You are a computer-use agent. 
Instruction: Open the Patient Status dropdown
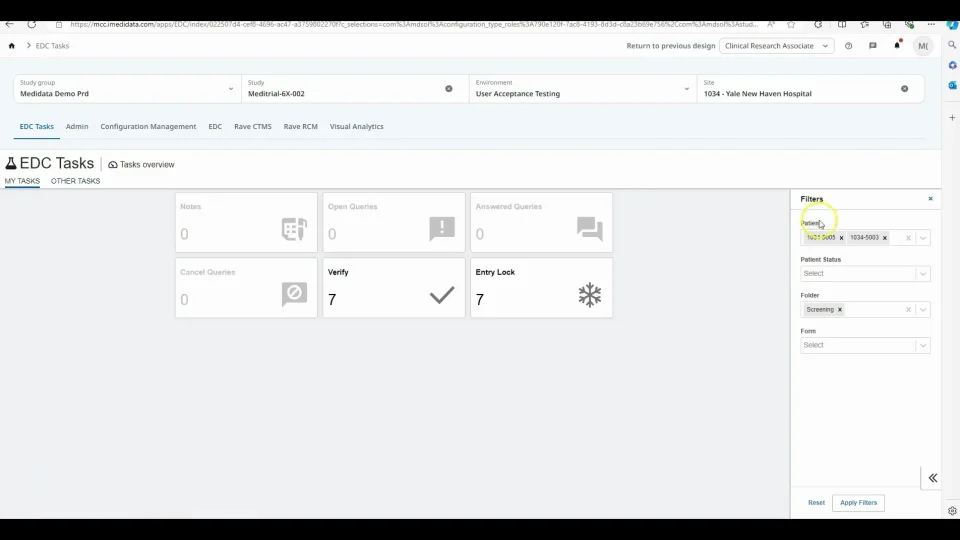coord(865,274)
